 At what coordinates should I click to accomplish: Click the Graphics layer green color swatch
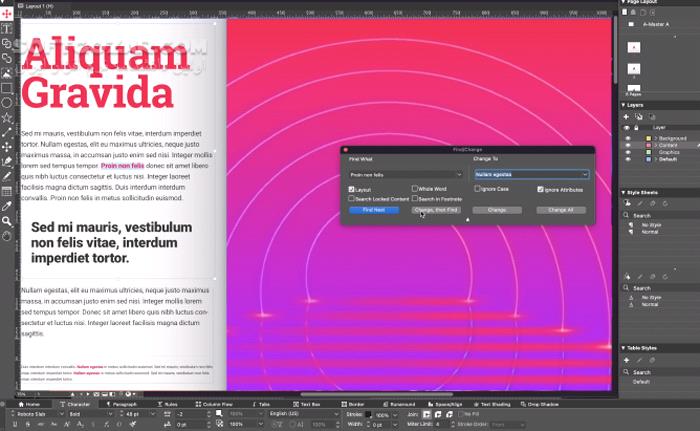(x=649, y=152)
